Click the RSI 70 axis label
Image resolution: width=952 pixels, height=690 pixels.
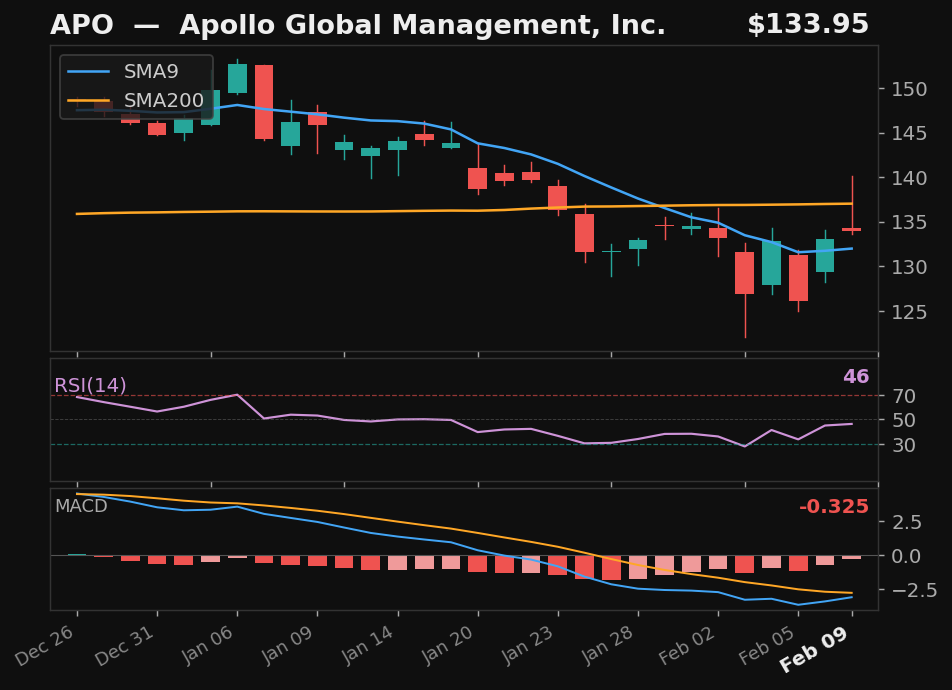tap(904, 397)
